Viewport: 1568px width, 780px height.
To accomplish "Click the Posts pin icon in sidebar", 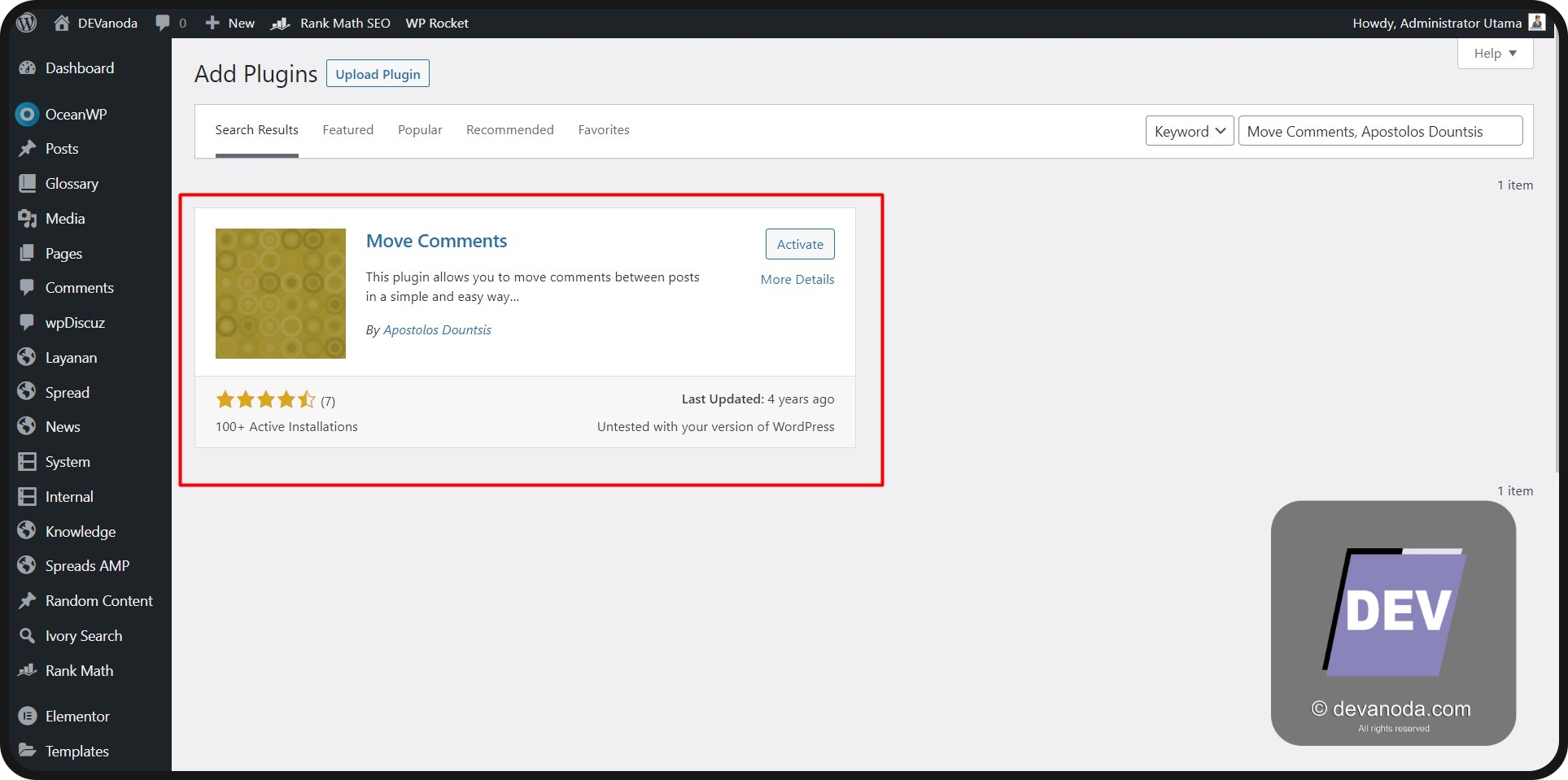I will click(27, 148).
